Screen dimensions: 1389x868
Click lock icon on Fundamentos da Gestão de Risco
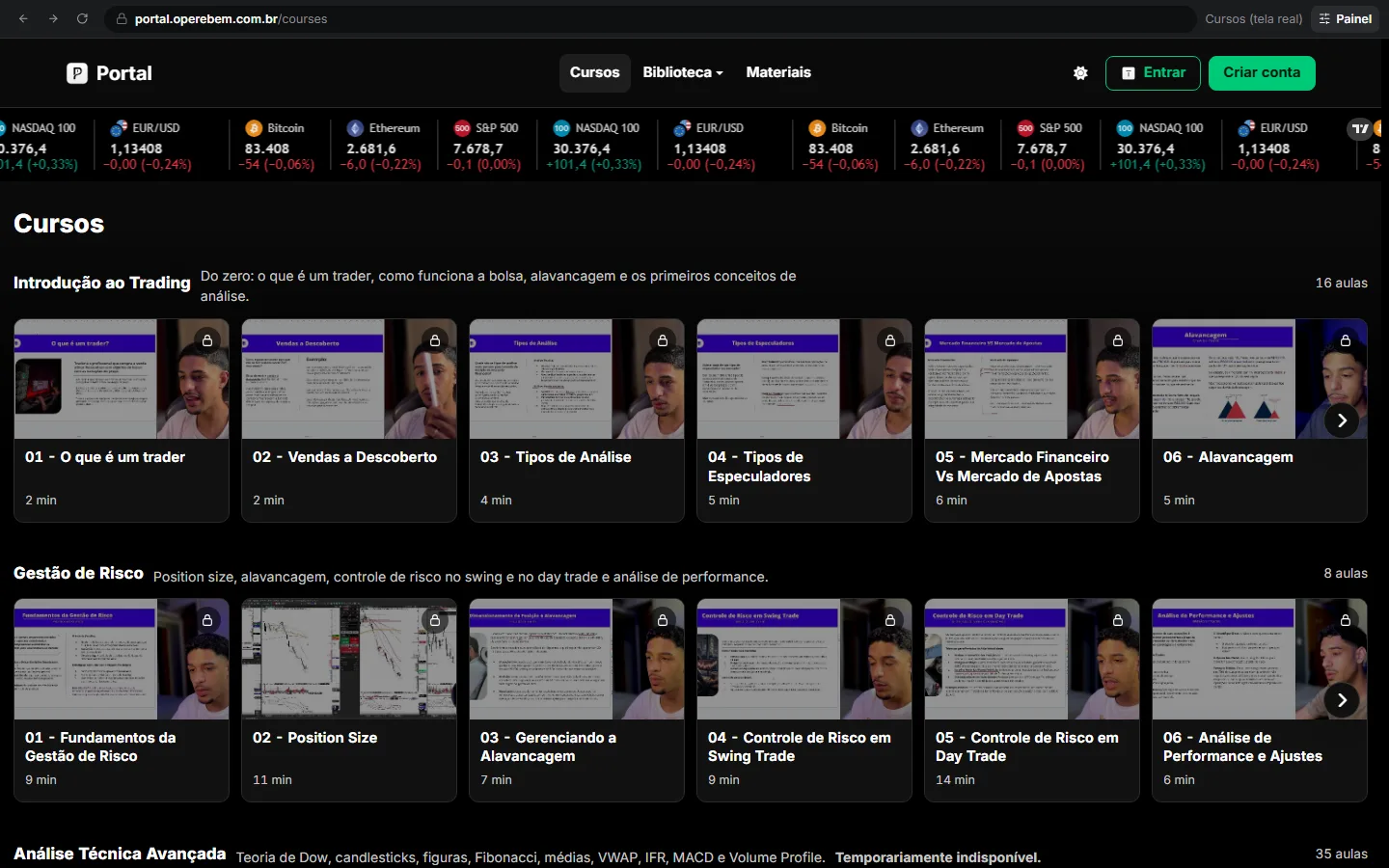pos(207,620)
